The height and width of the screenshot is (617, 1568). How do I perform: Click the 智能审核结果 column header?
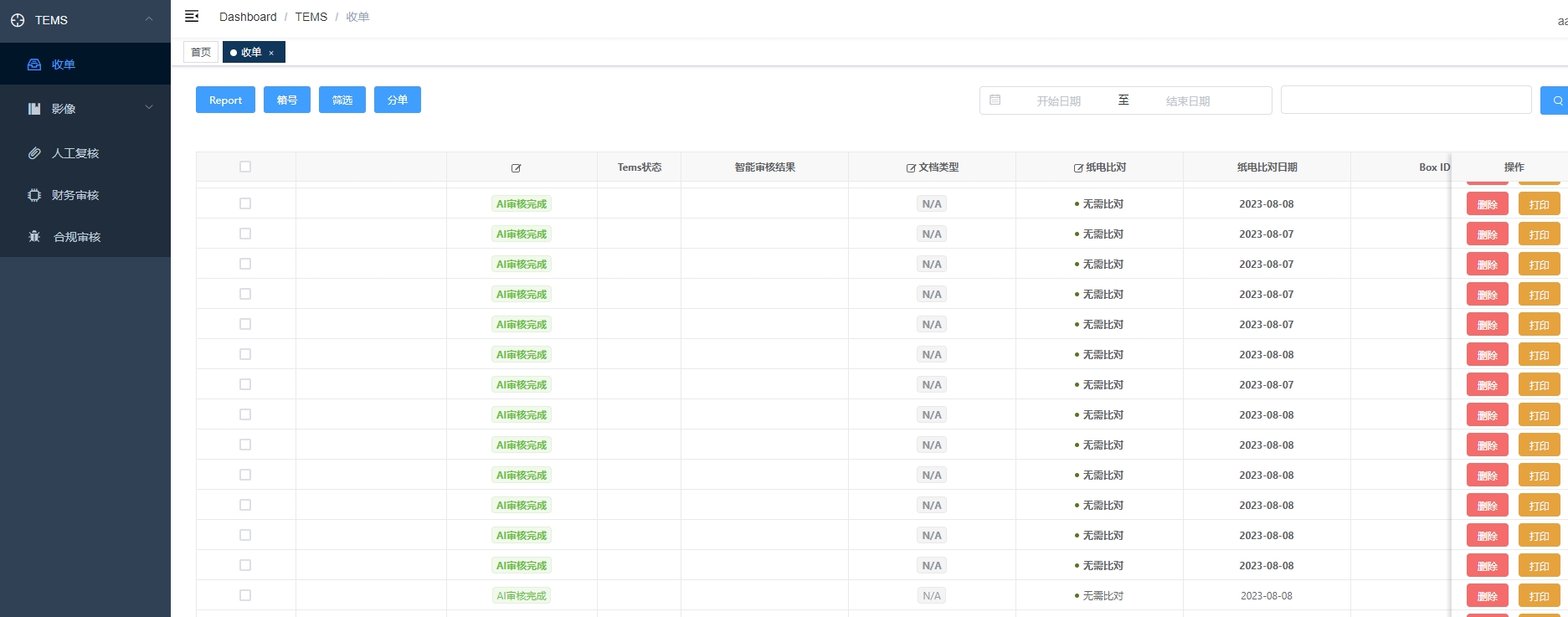point(765,167)
